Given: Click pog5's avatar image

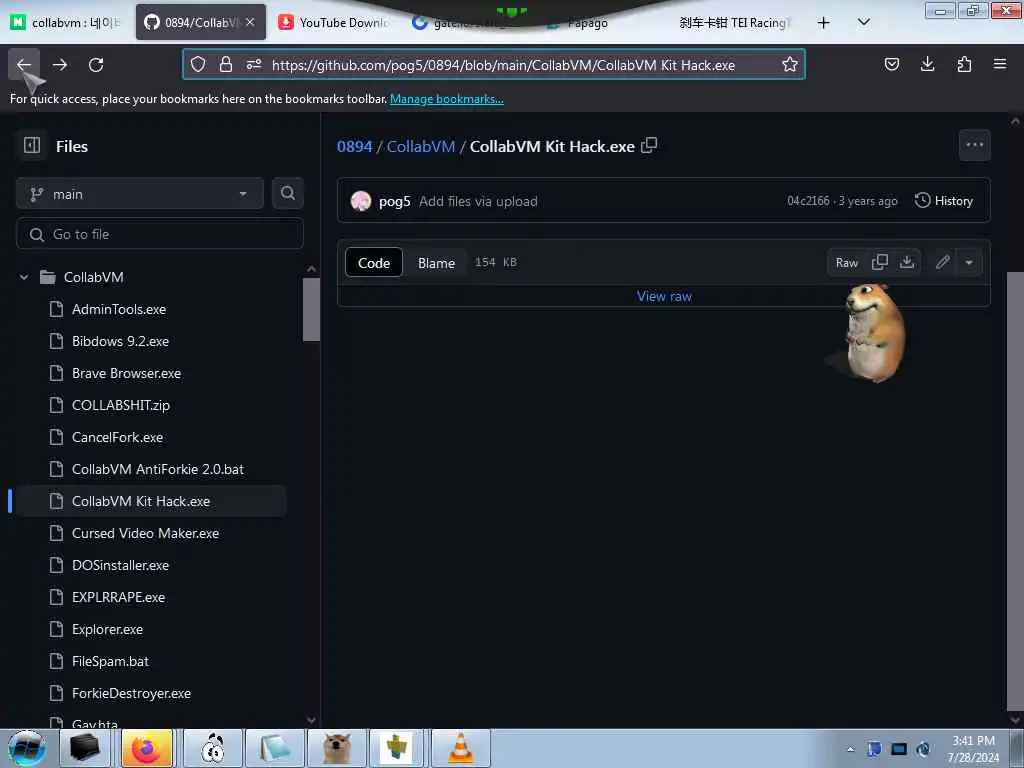Looking at the screenshot, I should click(360, 201).
